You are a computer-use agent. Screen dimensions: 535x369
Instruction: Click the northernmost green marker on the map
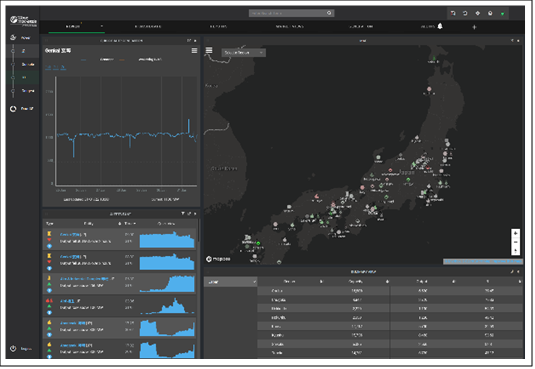(434, 59)
